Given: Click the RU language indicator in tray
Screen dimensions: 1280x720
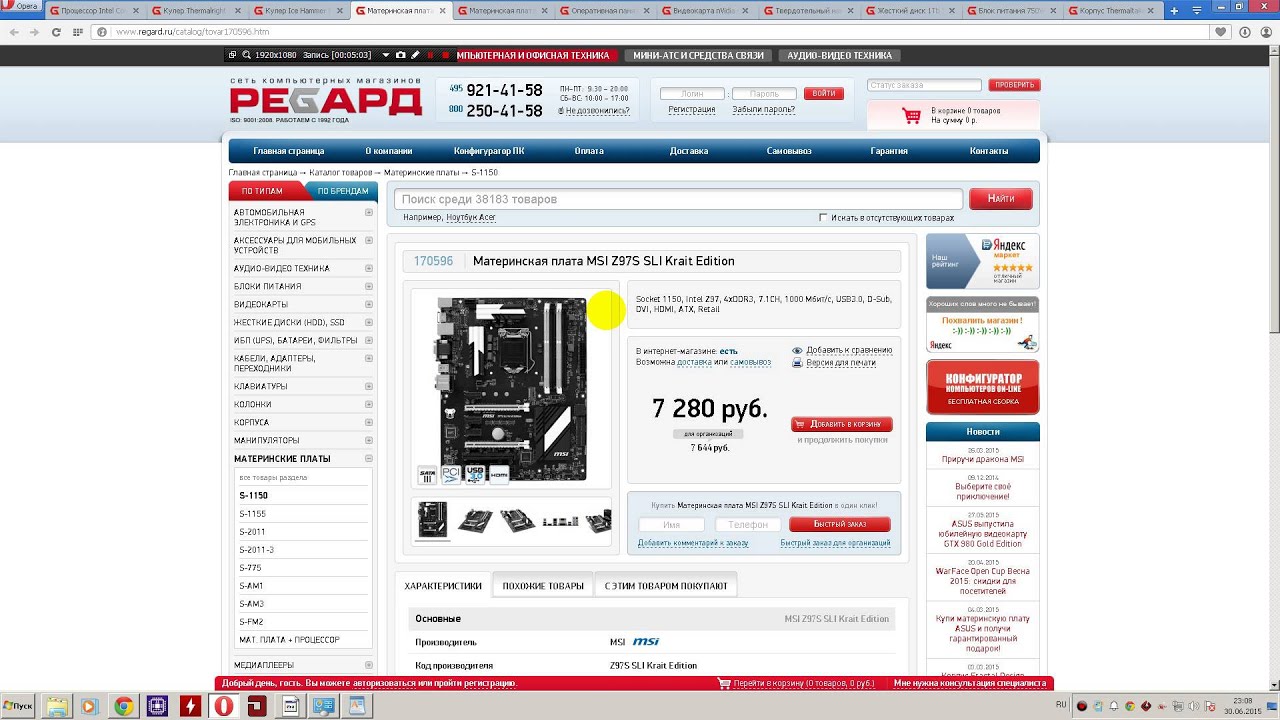Looking at the screenshot, I should (1061, 705).
